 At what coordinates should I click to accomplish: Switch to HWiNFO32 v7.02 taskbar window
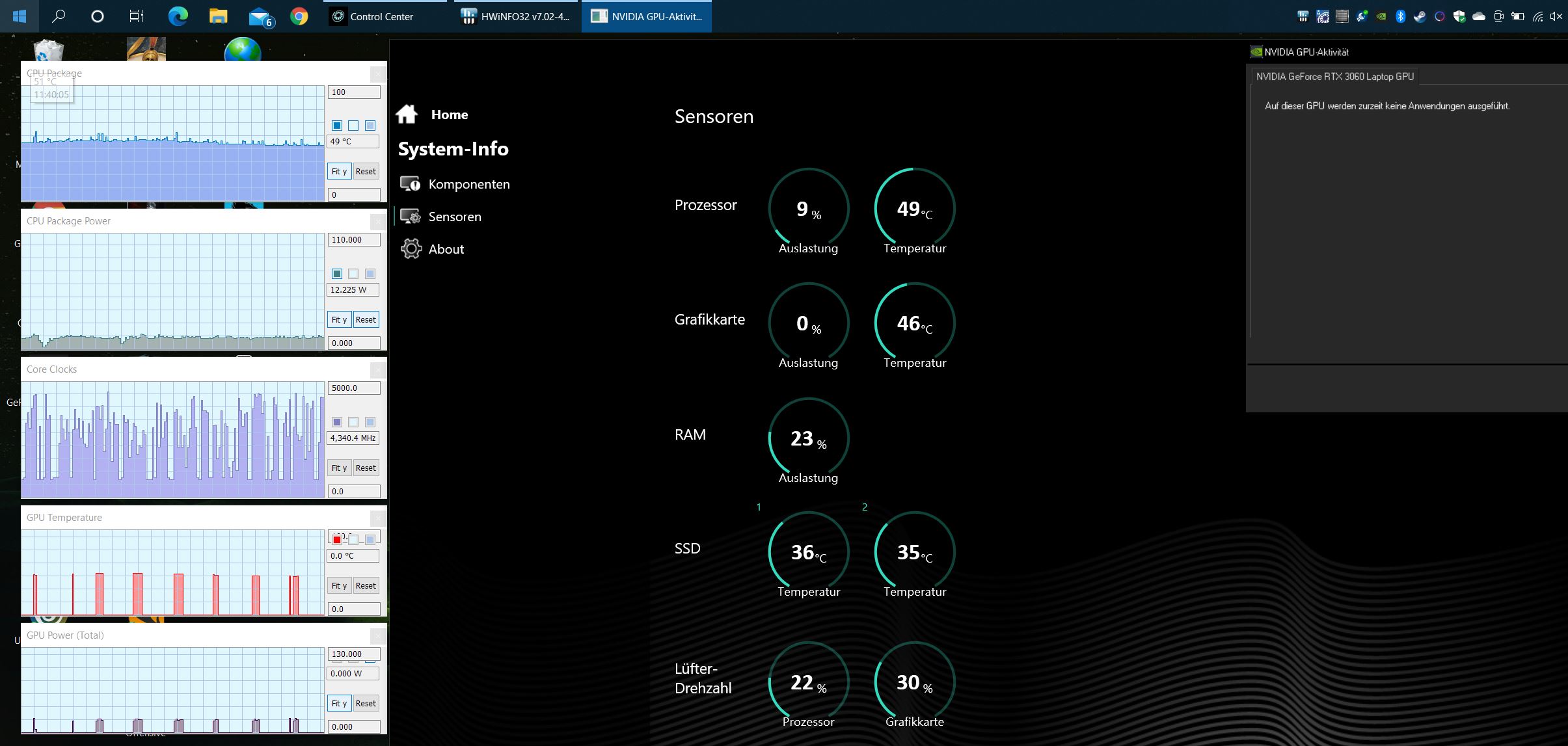coord(515,16)
